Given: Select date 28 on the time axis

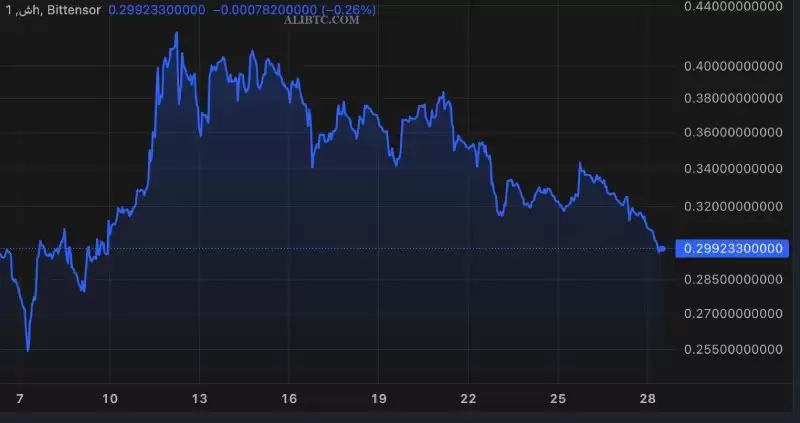Looking at the screenshot, I should pos(647,399).
